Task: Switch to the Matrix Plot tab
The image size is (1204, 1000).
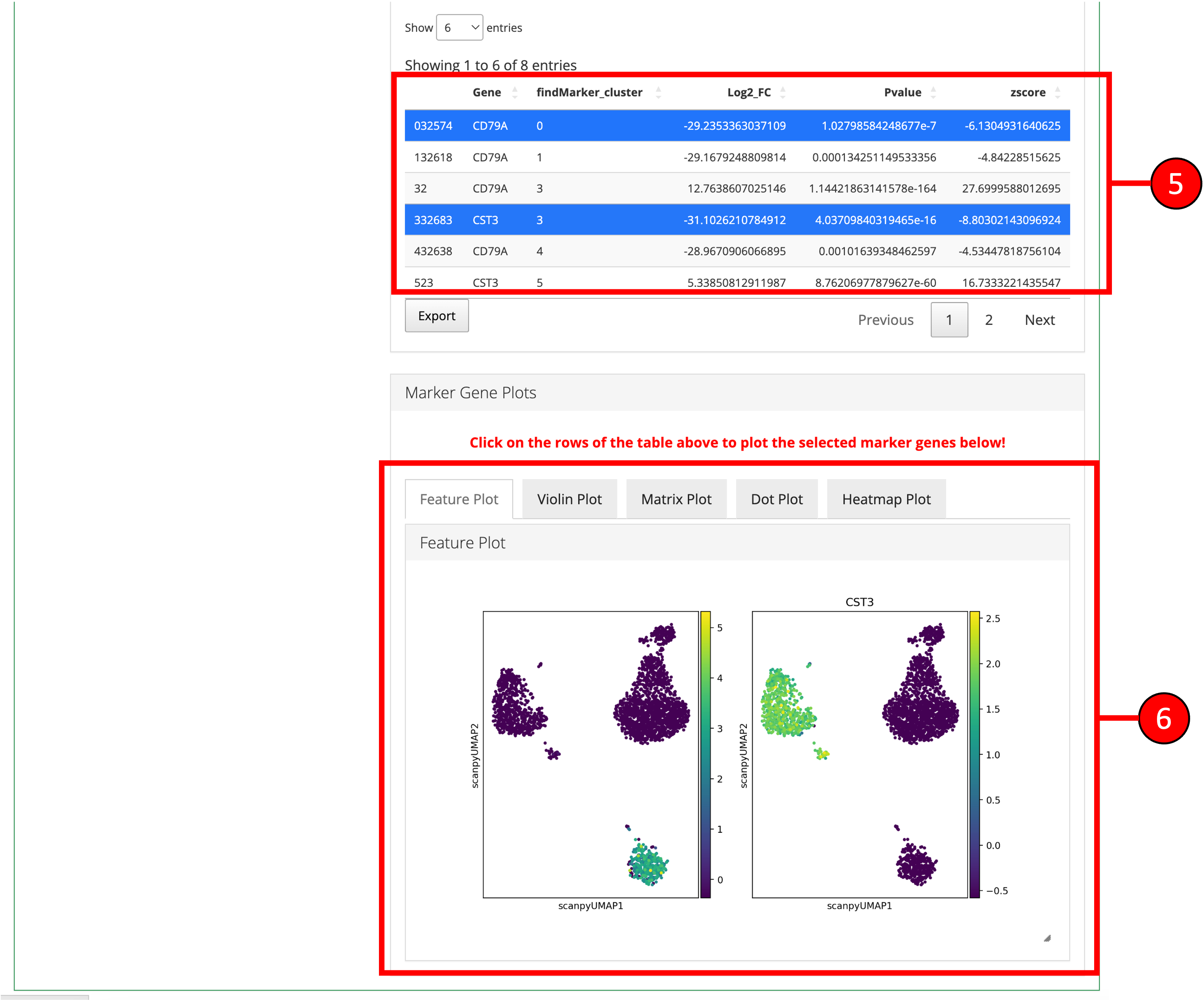Action: pyautogui.click(x=676, y=499)
